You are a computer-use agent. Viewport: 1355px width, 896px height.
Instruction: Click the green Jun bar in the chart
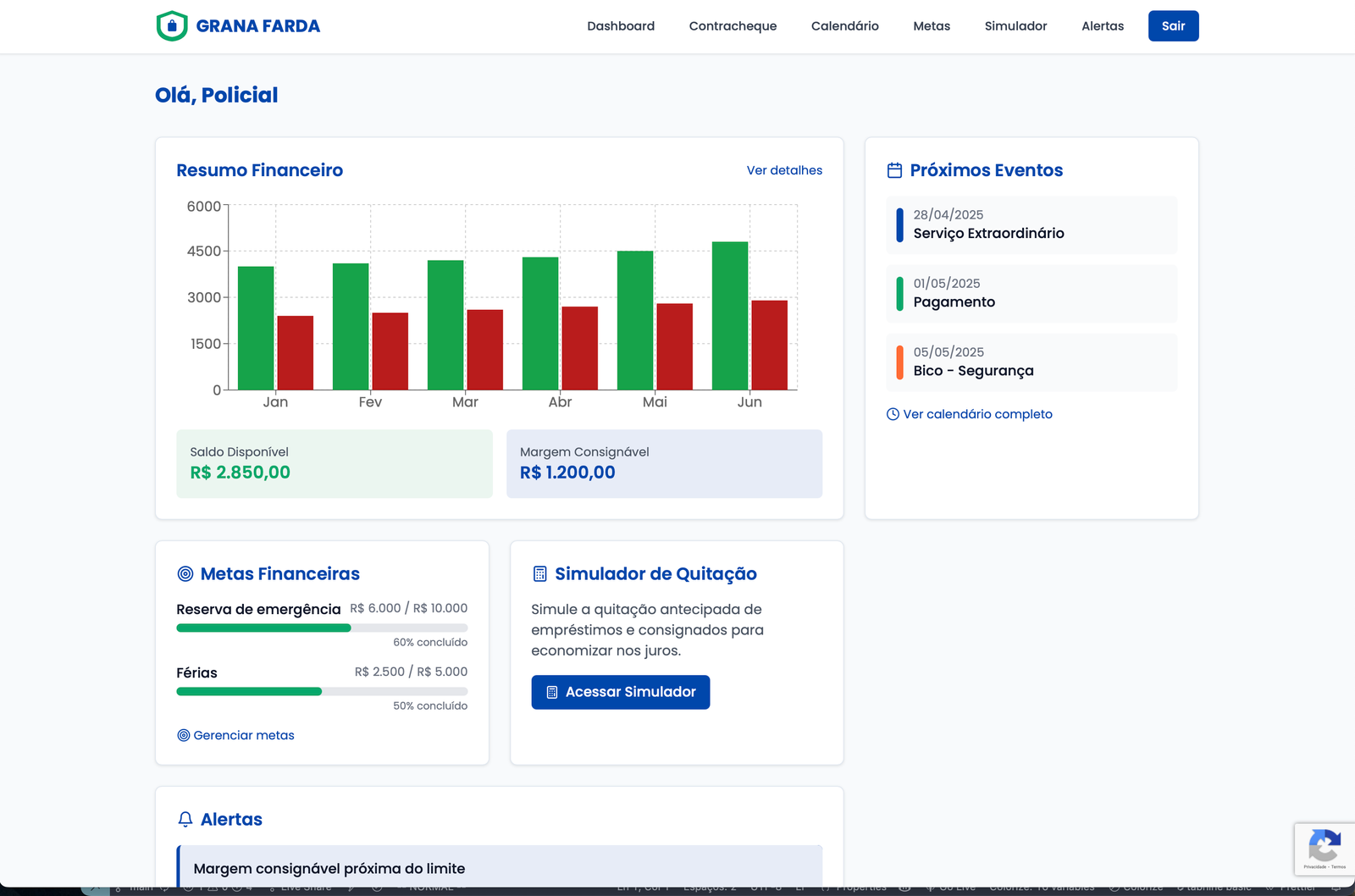coord(730,315)
